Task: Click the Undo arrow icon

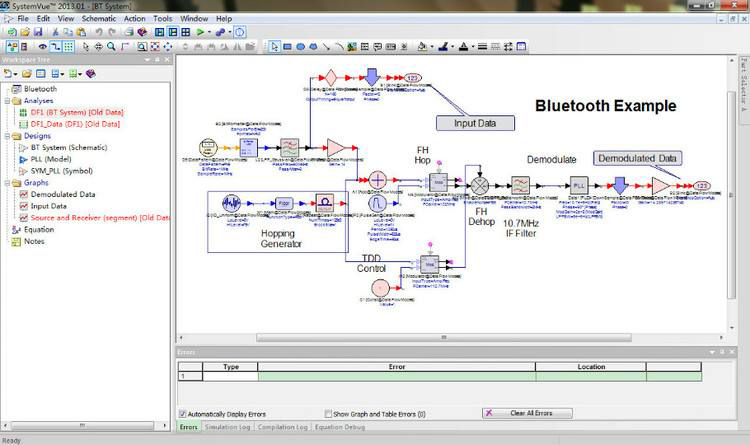Action: pyautogui.click(x=99, y=32)
